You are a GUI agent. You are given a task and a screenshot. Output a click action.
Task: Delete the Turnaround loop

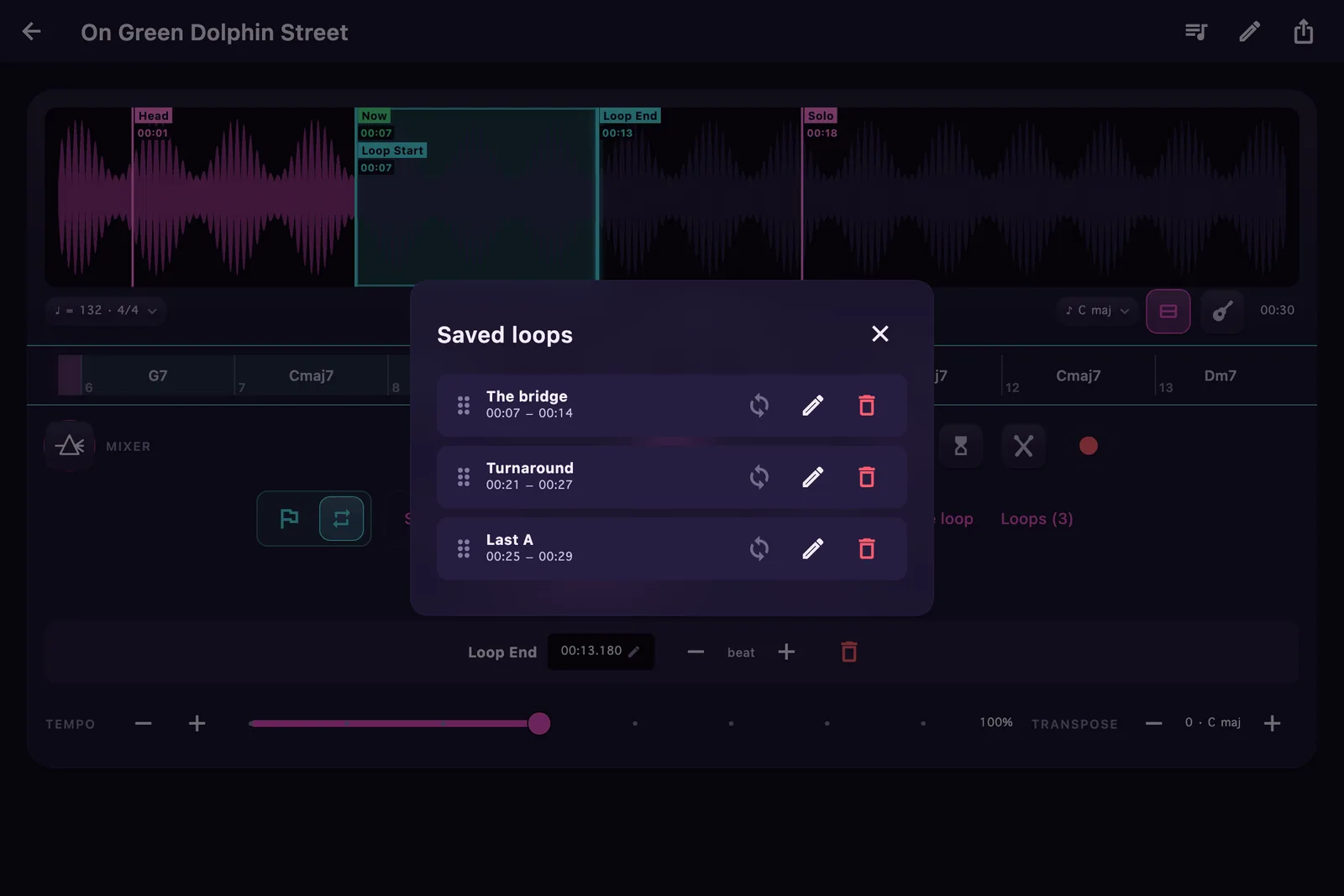[867, 477]
